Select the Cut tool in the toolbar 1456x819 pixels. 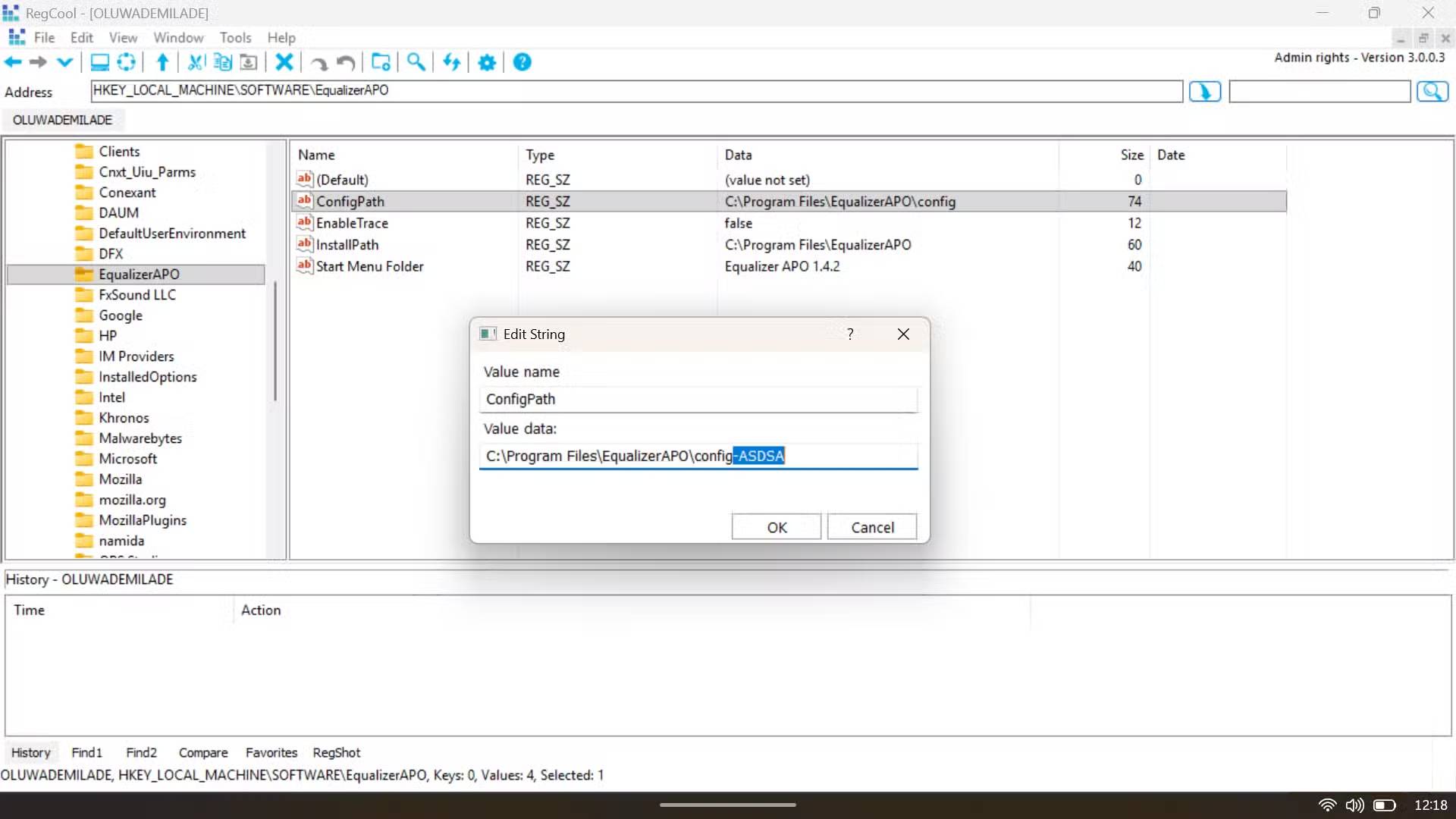click(195, 62)
